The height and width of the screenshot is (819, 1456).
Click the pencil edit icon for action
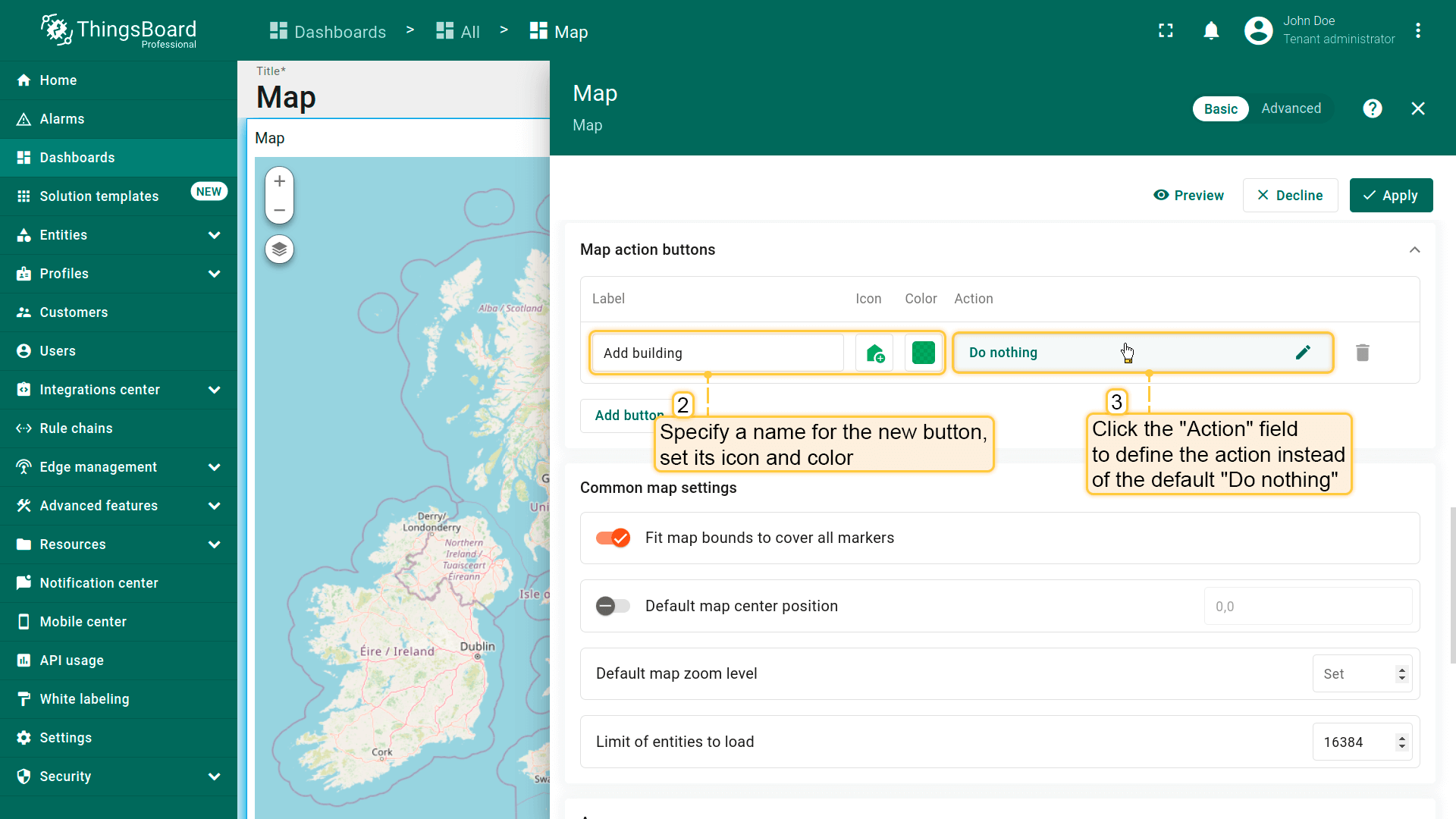point(1303,353)
